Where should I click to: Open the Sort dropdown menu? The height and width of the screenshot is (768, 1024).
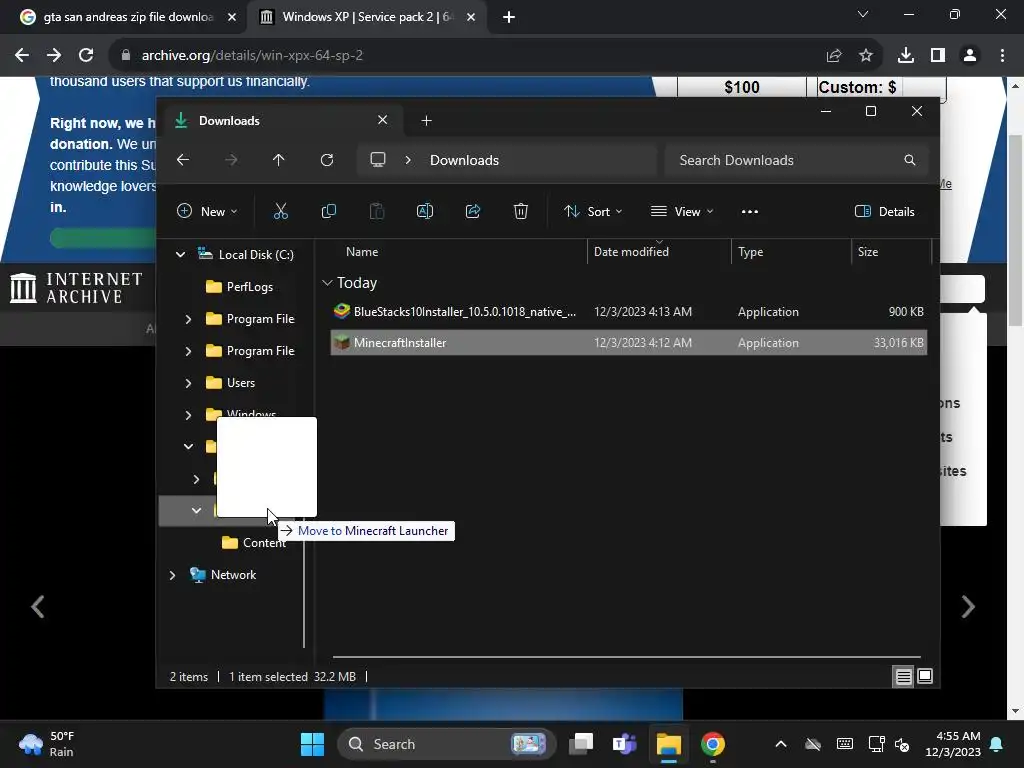(593, 212)
